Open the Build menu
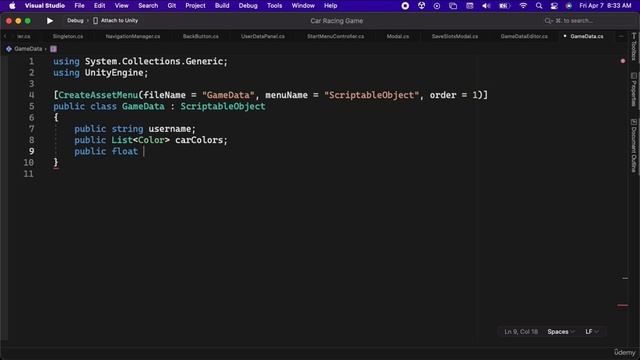The image size is (640, 360). (x=222, y=6)
